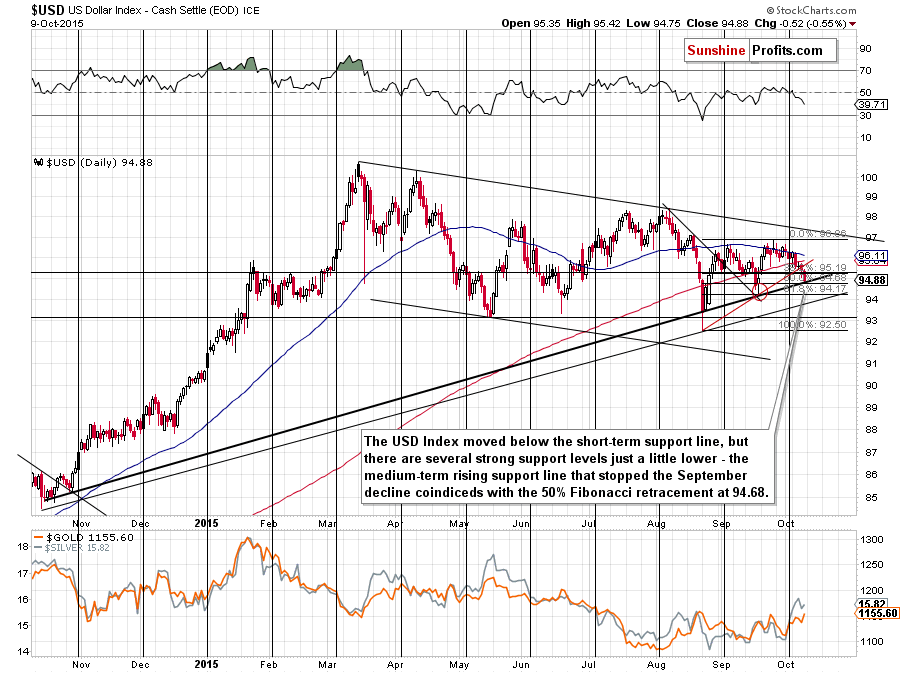Image resolution: width=900 pixels, height=673 pixels.
Task: Click the 70 level on the RSI axis
Action: click(x=866, y=71)
